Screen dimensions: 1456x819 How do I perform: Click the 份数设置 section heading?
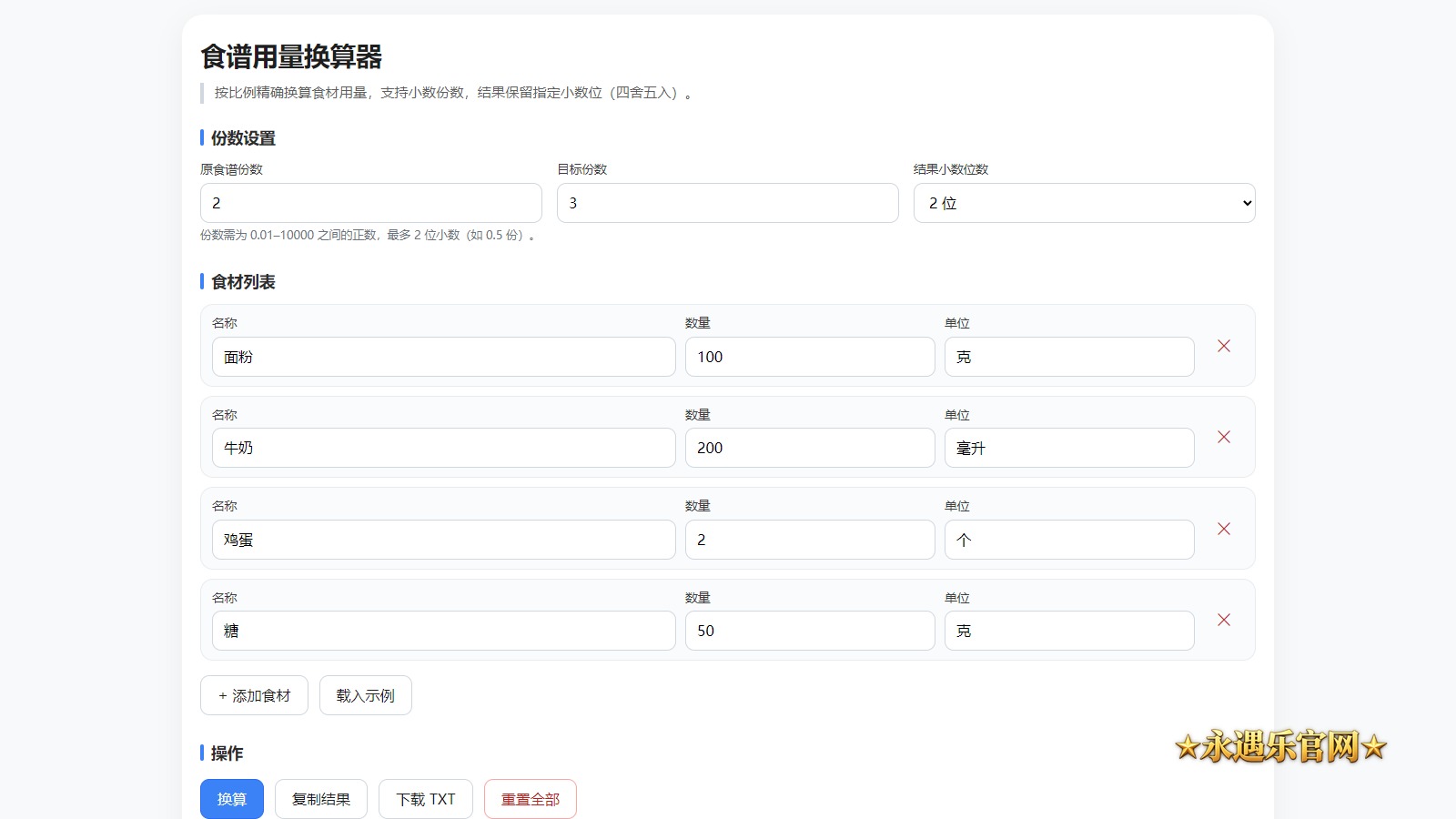243,138
